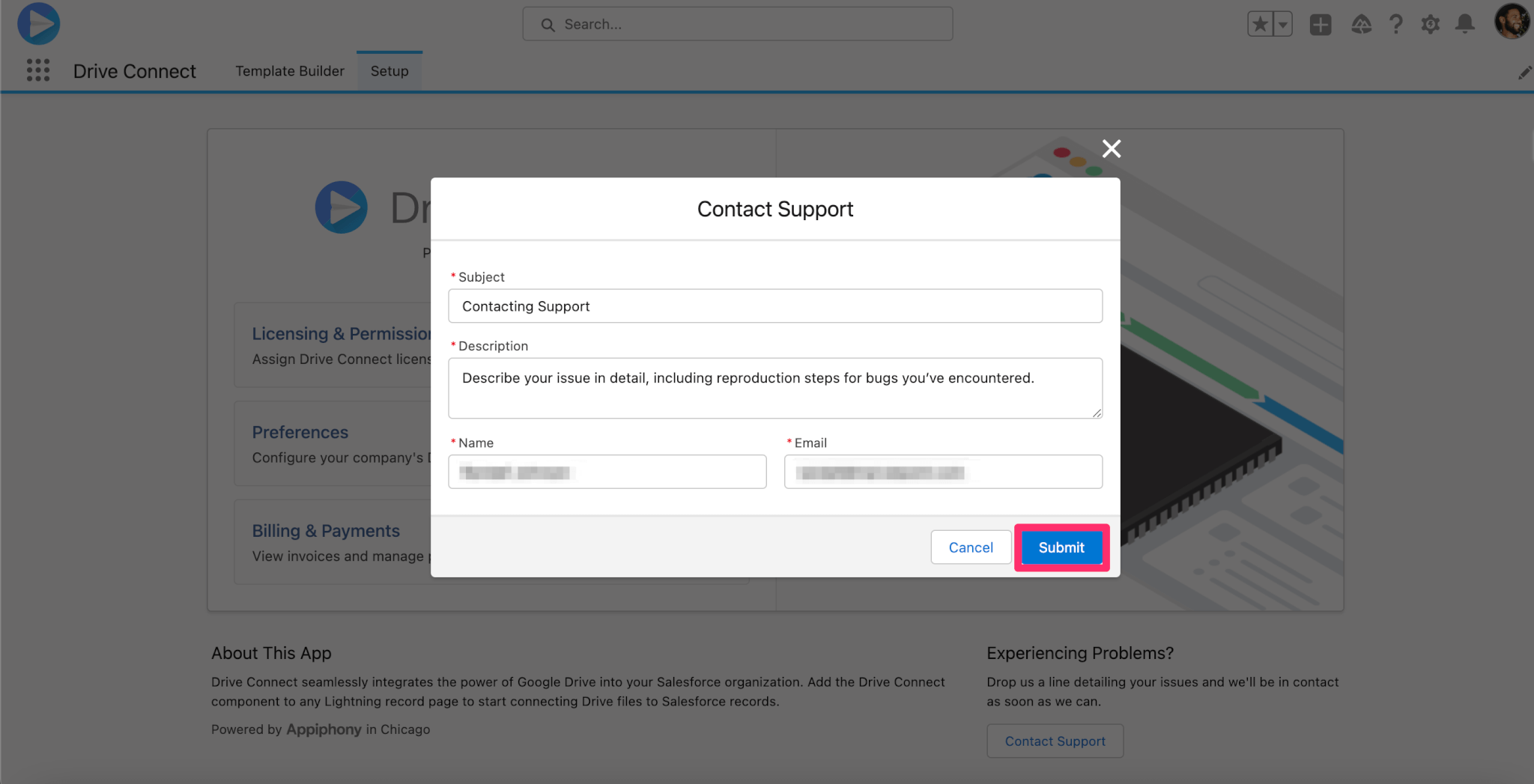Open the Help question mark icon

[1395, 24]
